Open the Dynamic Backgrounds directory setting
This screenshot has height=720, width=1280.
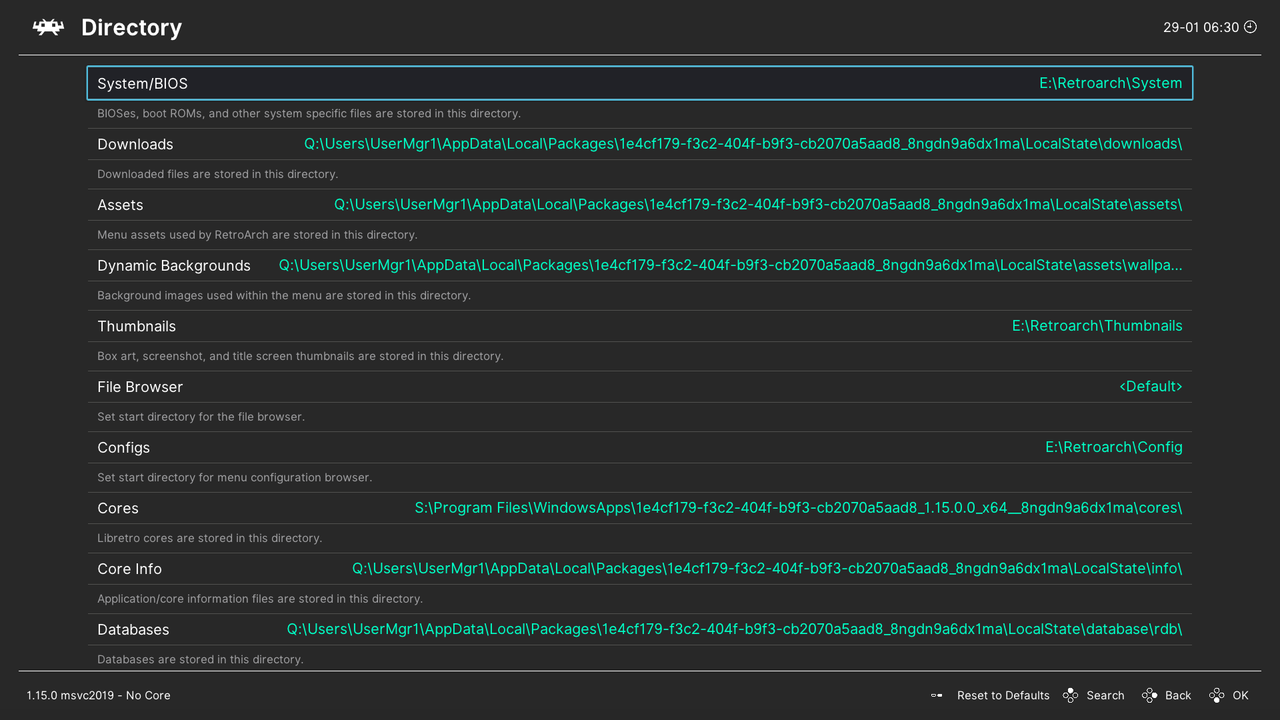pyautogui.click(x=640, y=265)
